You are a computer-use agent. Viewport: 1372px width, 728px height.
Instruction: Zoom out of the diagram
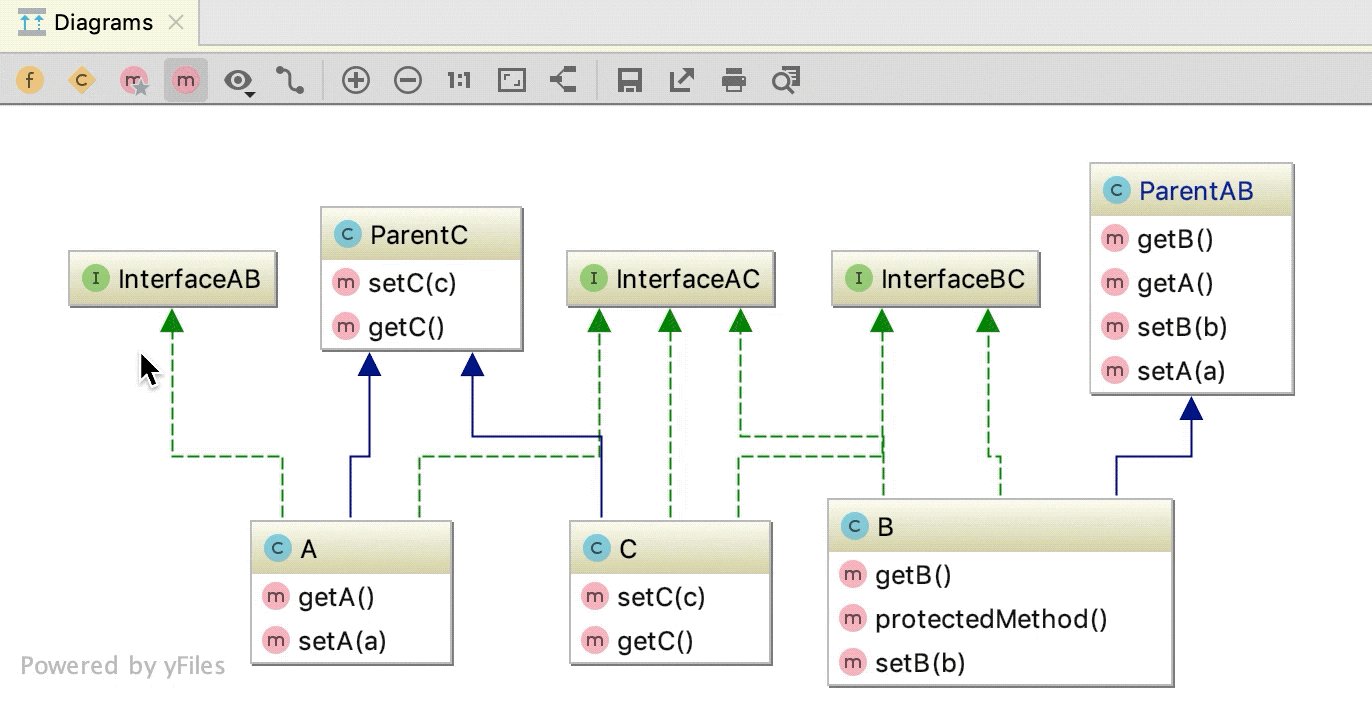(409, 79)
